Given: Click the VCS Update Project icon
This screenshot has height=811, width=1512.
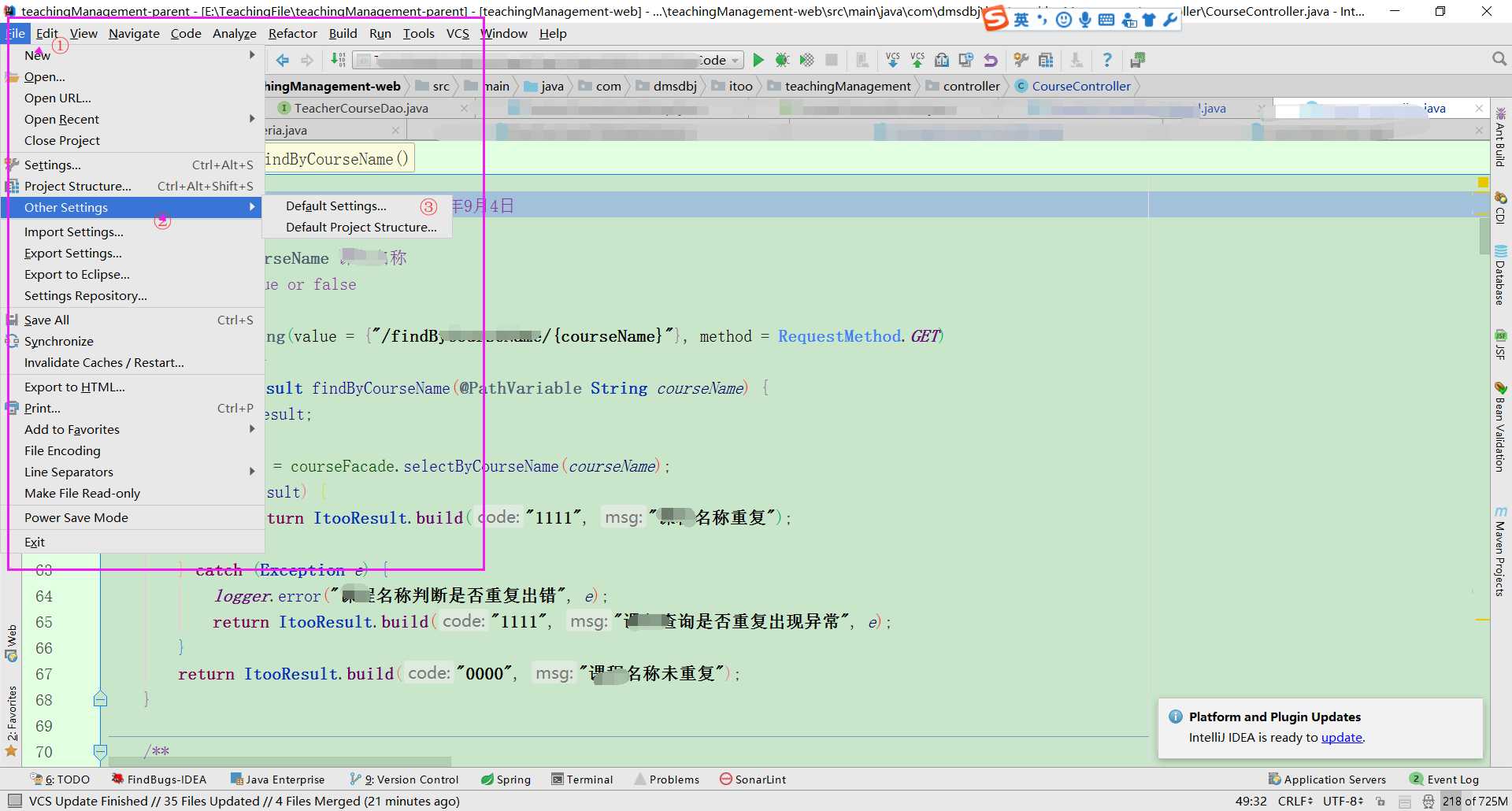Looking at the screenshot, I should [x=892, y=60].
